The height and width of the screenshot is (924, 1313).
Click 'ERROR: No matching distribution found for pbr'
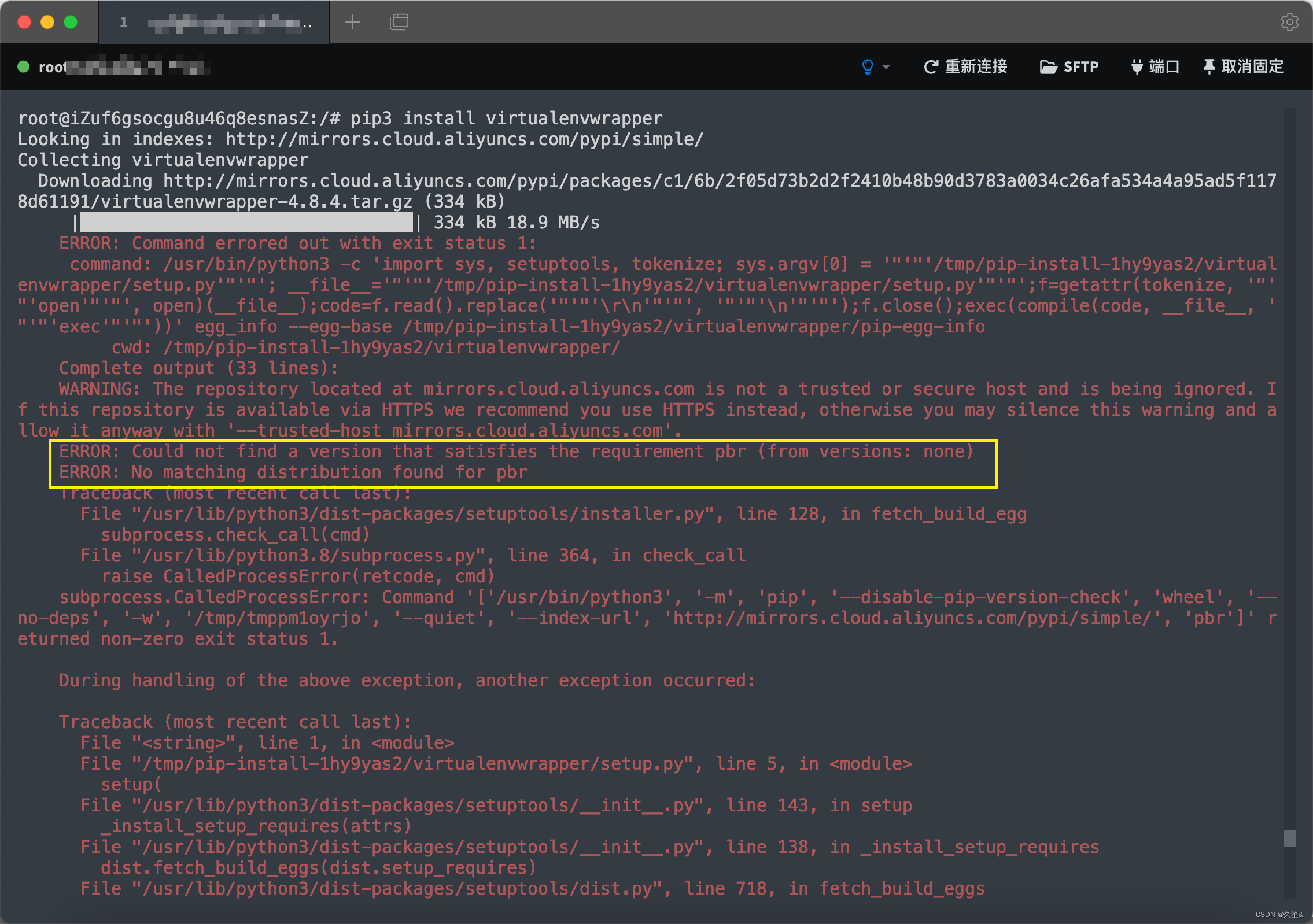coord(293,472)
